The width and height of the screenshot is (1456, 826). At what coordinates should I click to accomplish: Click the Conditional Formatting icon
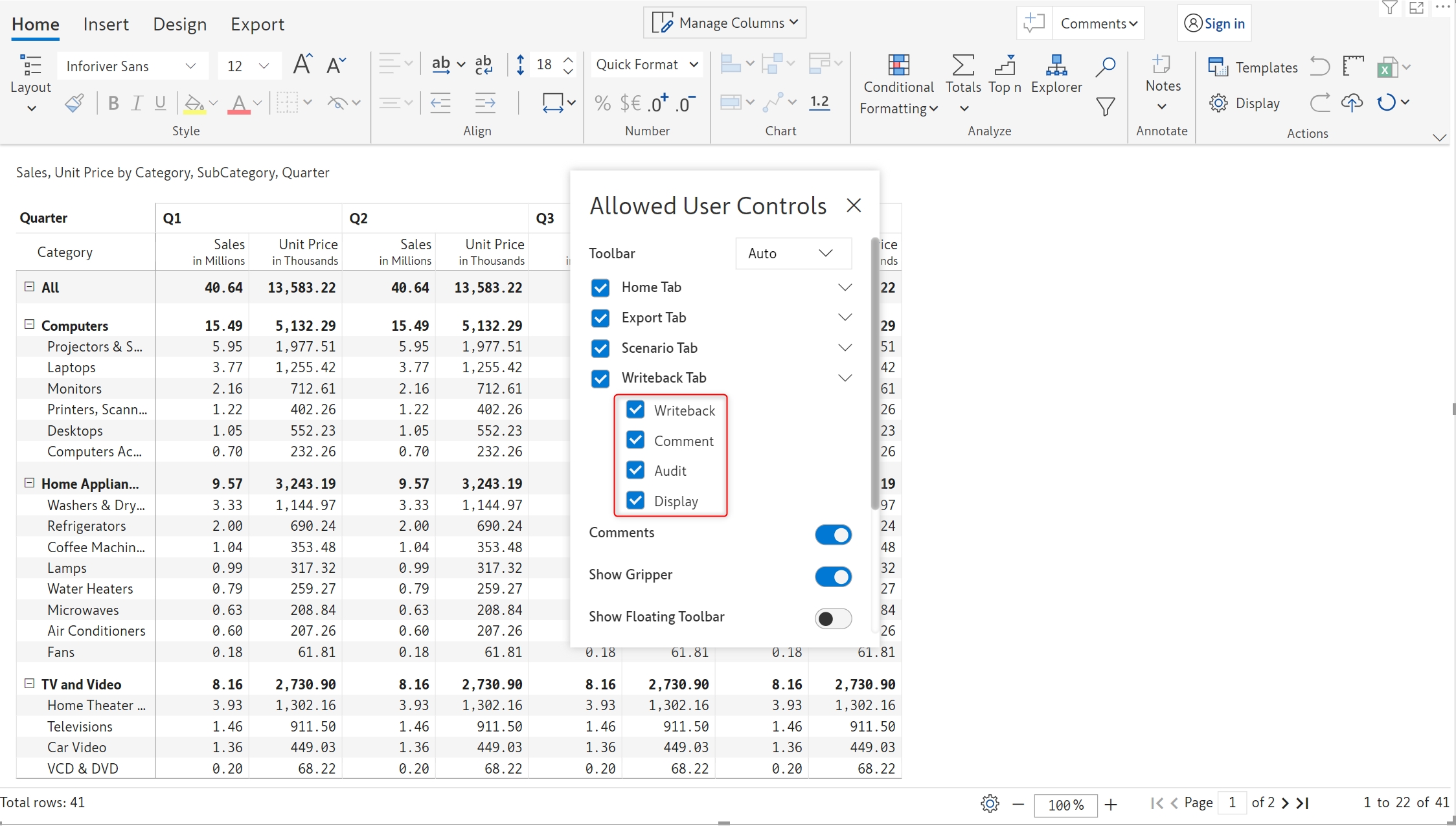tap(898, 65)
